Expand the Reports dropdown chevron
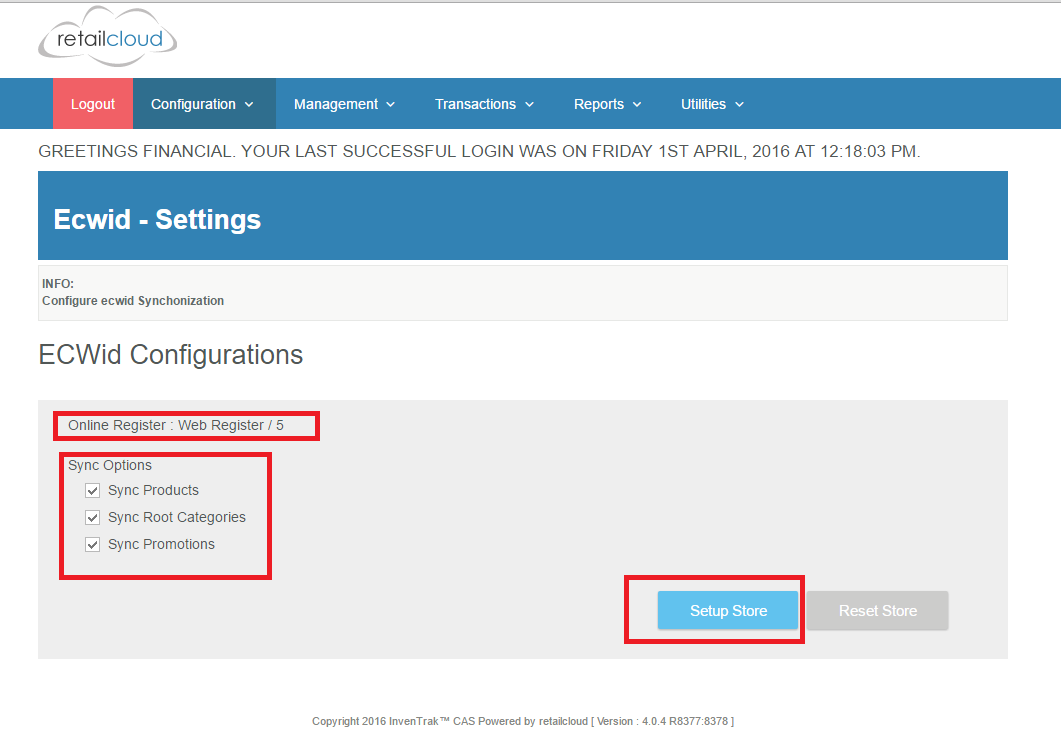 pyautogui.click(x=637, y=104)
